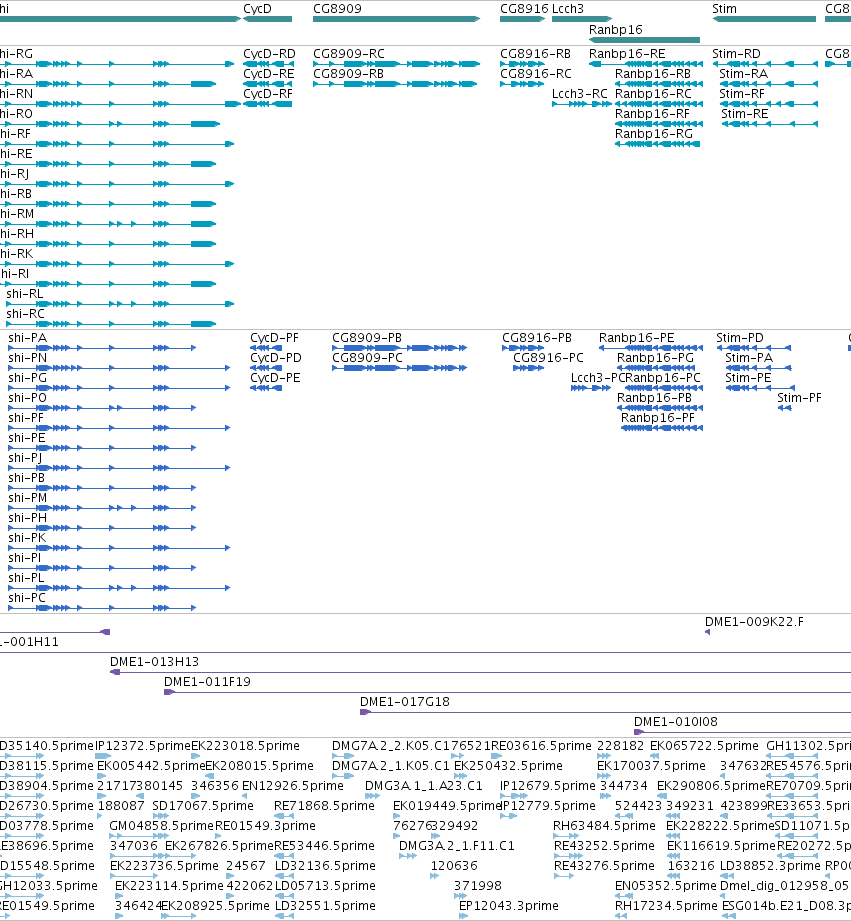851x921 pixels.
Task: Click protein feature Stim-PF
Action: pos(799,398)
